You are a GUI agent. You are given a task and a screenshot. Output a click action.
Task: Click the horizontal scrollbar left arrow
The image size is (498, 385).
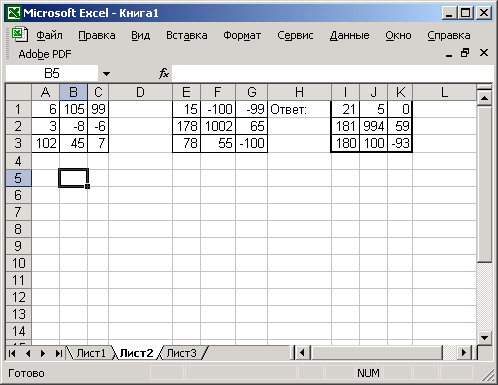[x=302, y=353]
